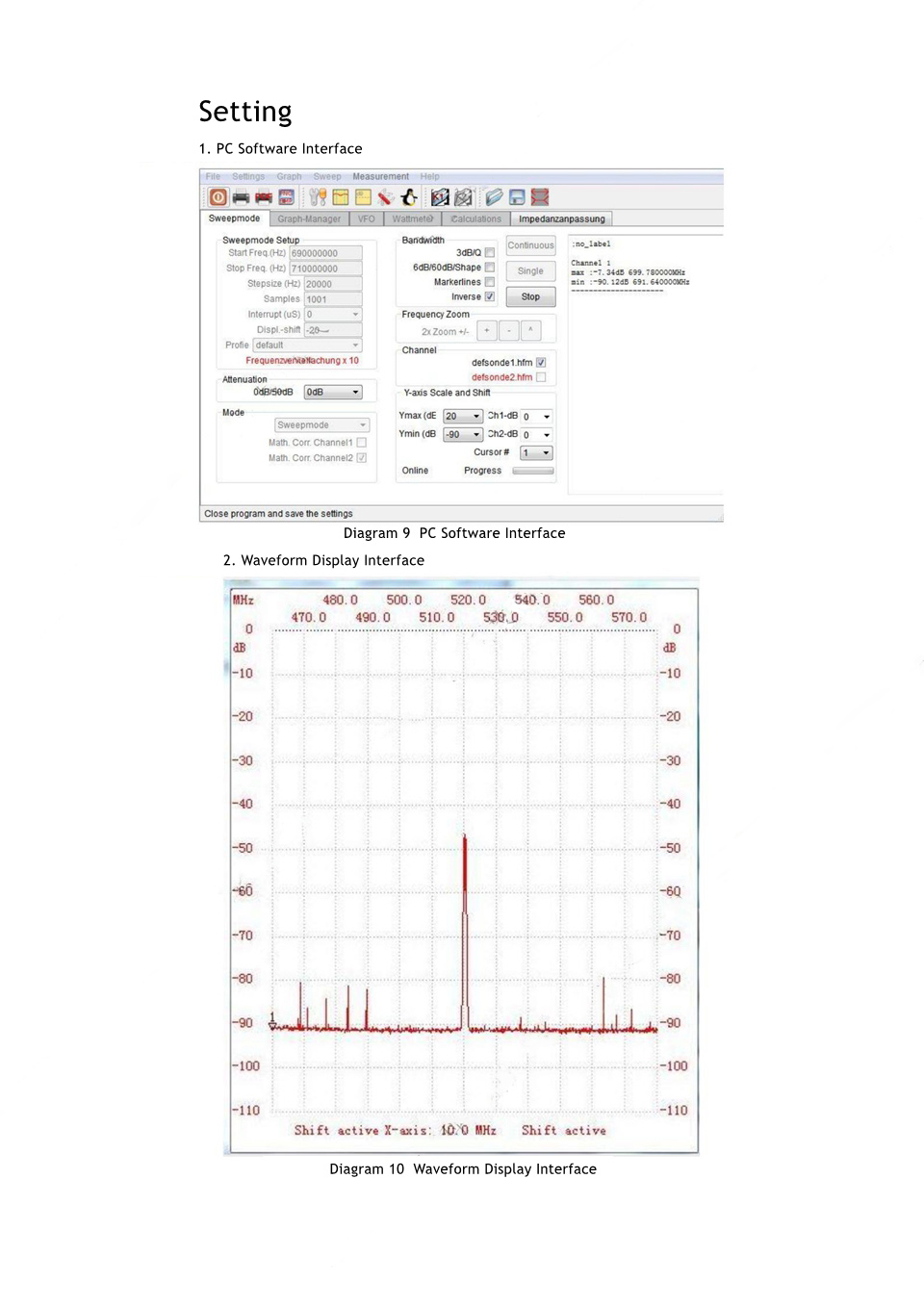Viewport: 924px width, 1307px height.
Task: Click the red printer toolbar icon
Action: pos(263,197)
